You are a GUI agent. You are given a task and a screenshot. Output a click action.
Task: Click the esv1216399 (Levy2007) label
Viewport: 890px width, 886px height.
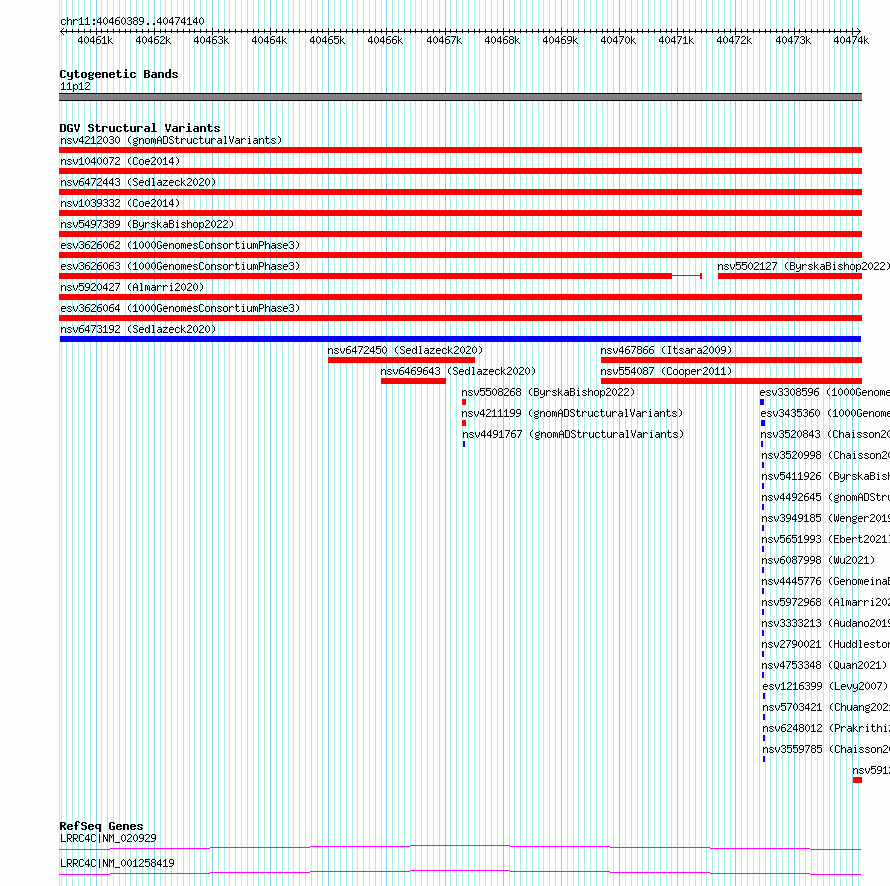coord(825,686)
